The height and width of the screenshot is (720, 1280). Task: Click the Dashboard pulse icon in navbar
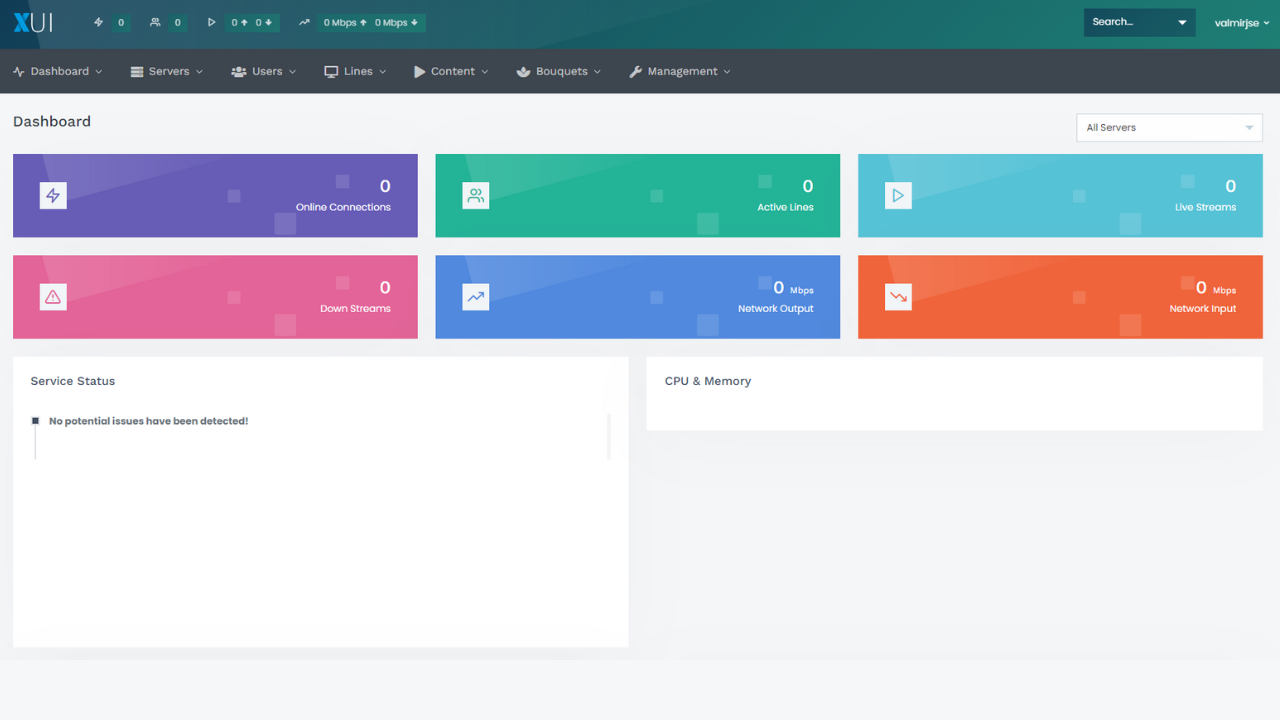click(19, 72)
